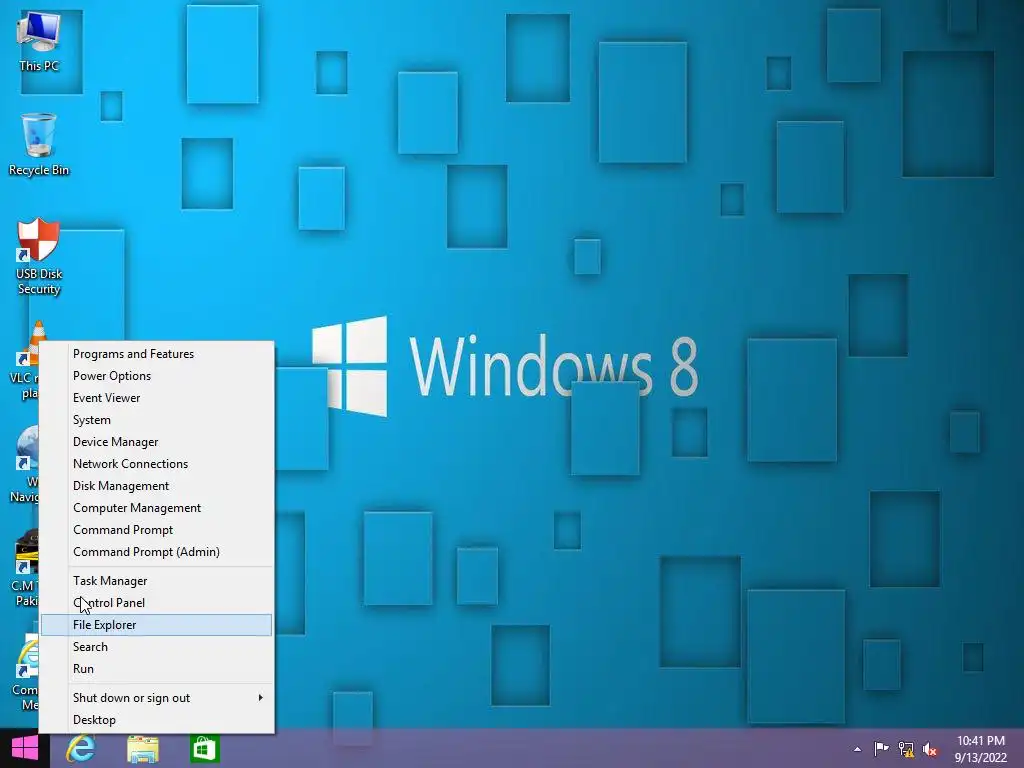
Task: Select the Recycle Bin desktop icon
Action: point(39,144)
